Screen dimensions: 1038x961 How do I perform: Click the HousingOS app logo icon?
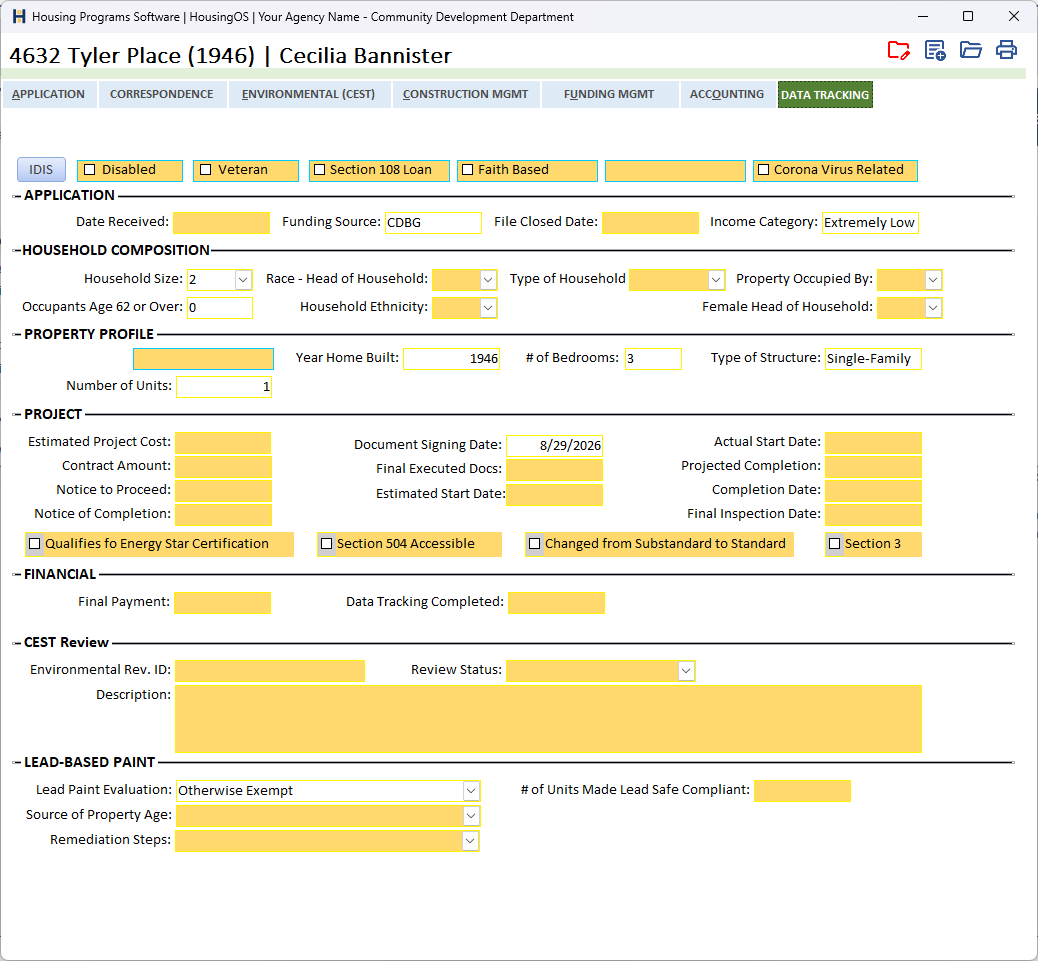19,17
